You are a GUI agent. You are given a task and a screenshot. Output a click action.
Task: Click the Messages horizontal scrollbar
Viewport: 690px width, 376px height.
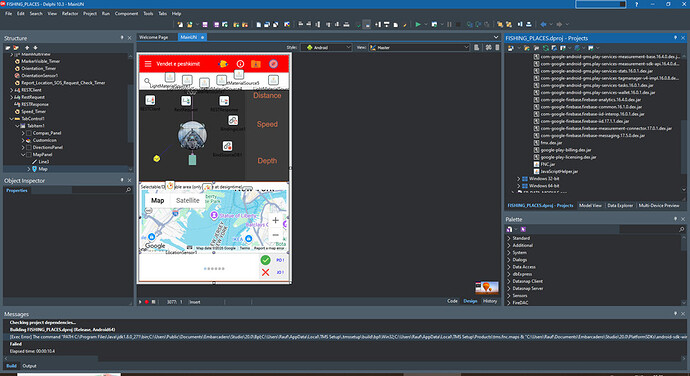(x=345, y=358)
